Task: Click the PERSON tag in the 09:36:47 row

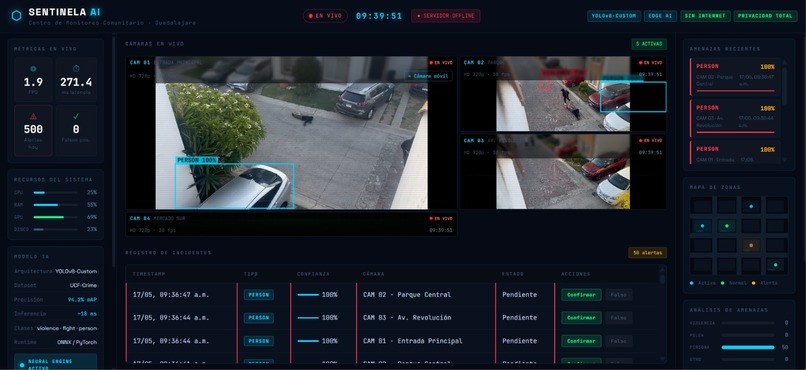Action: [x=259, y=295]
